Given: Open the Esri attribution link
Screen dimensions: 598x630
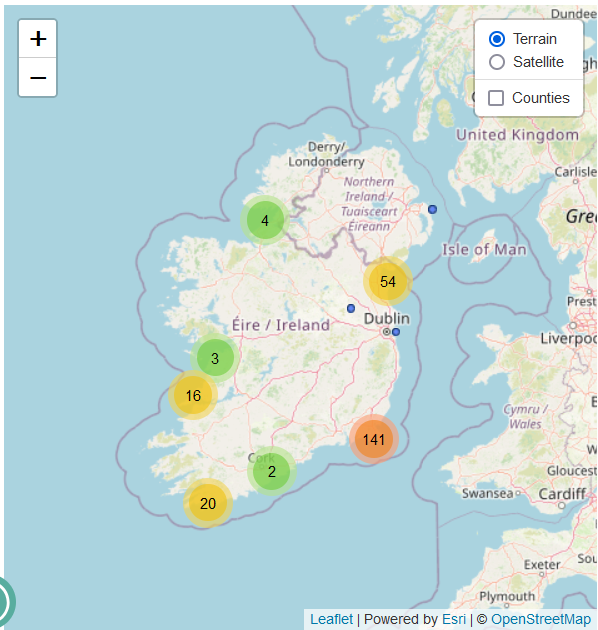Looking at the screenshot, I should [x=454, y=619].
